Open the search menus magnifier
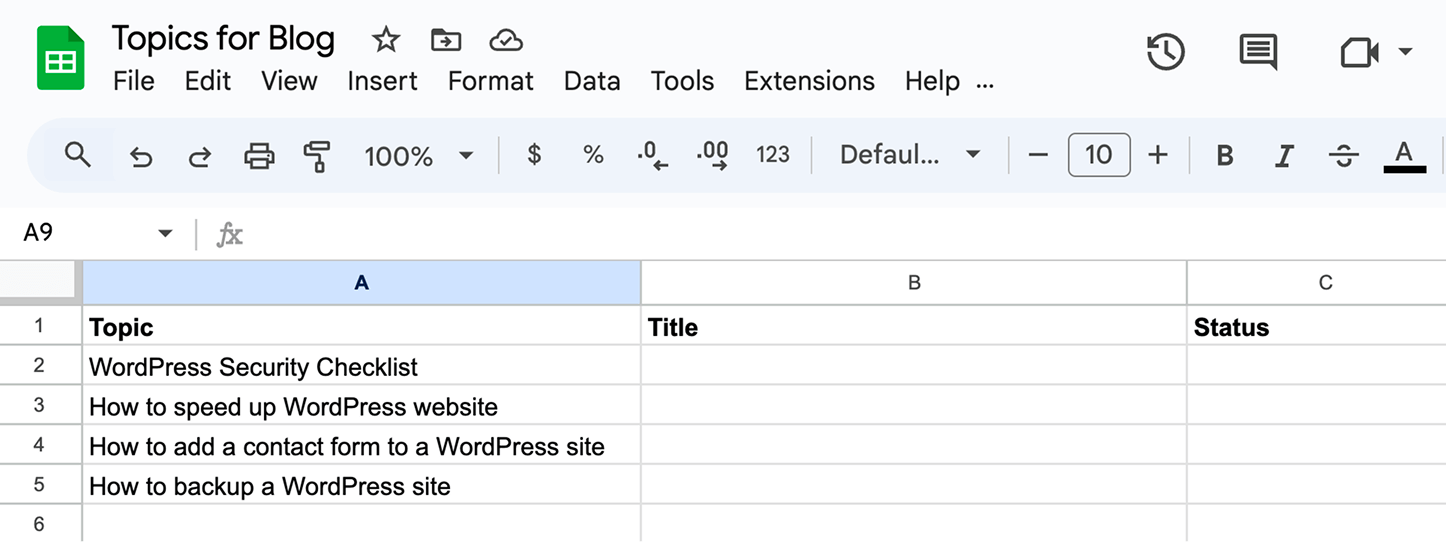The width and height of the screenshot is (1446, 542). point(77,155)
